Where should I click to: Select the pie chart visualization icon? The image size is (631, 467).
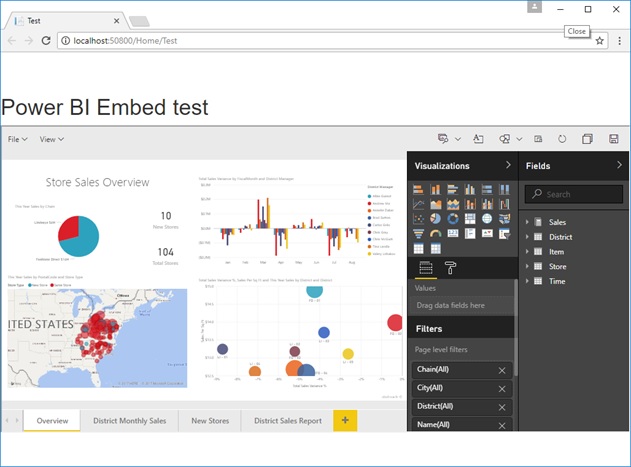point(436,219)
